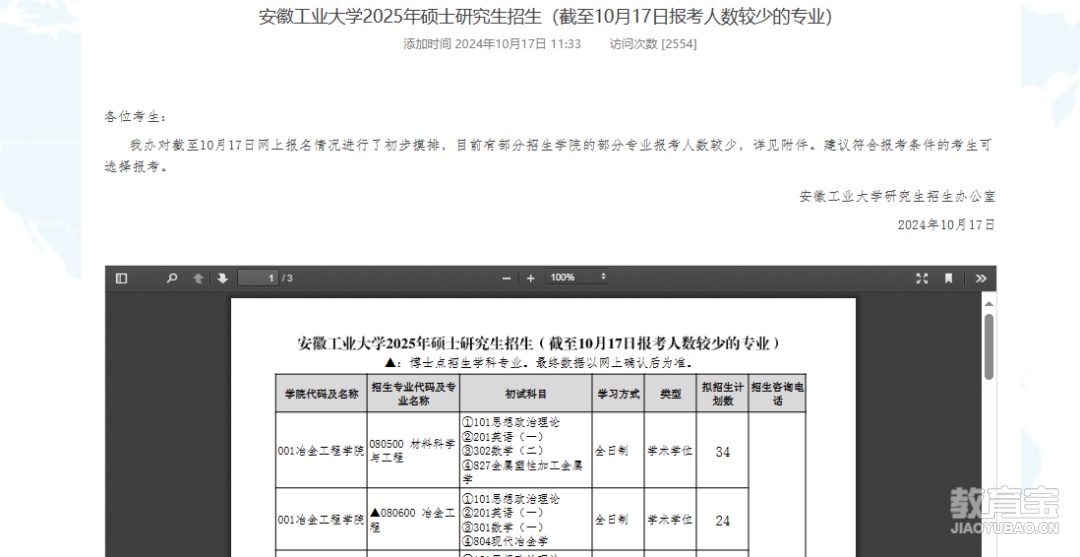The height and width of the screenshot is (557, 1080).
Task: Click the date '2024年10月17日' under signature
Action: (x=946, y=225)
